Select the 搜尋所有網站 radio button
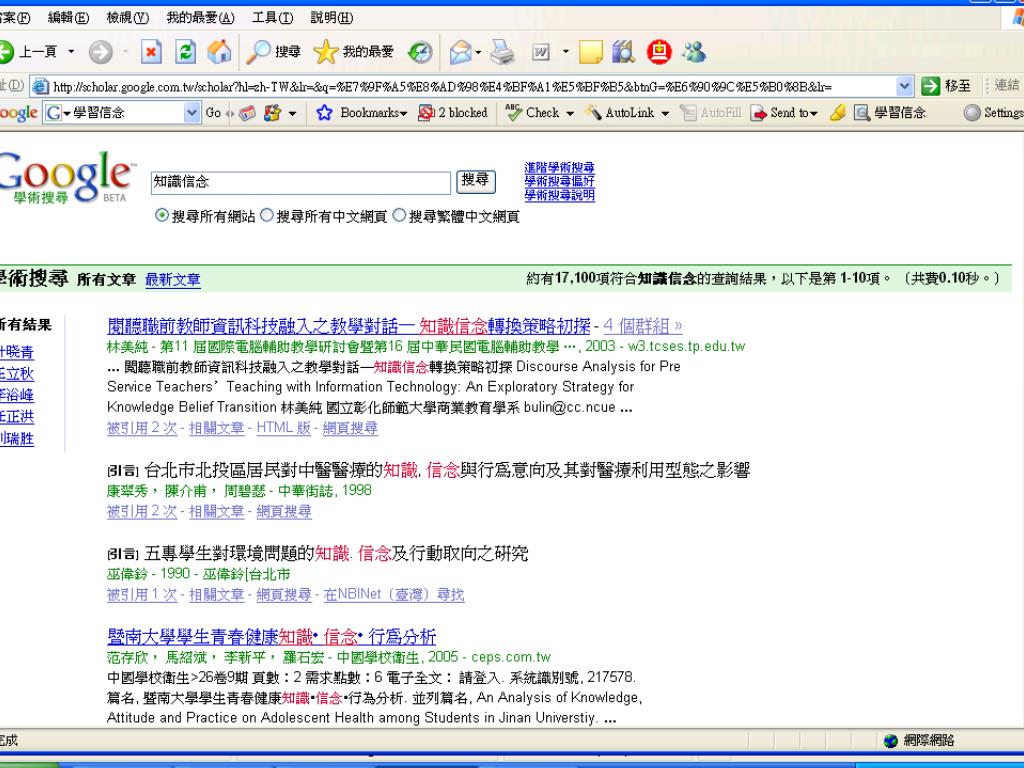1024x768 pixels. click(162, 215)
